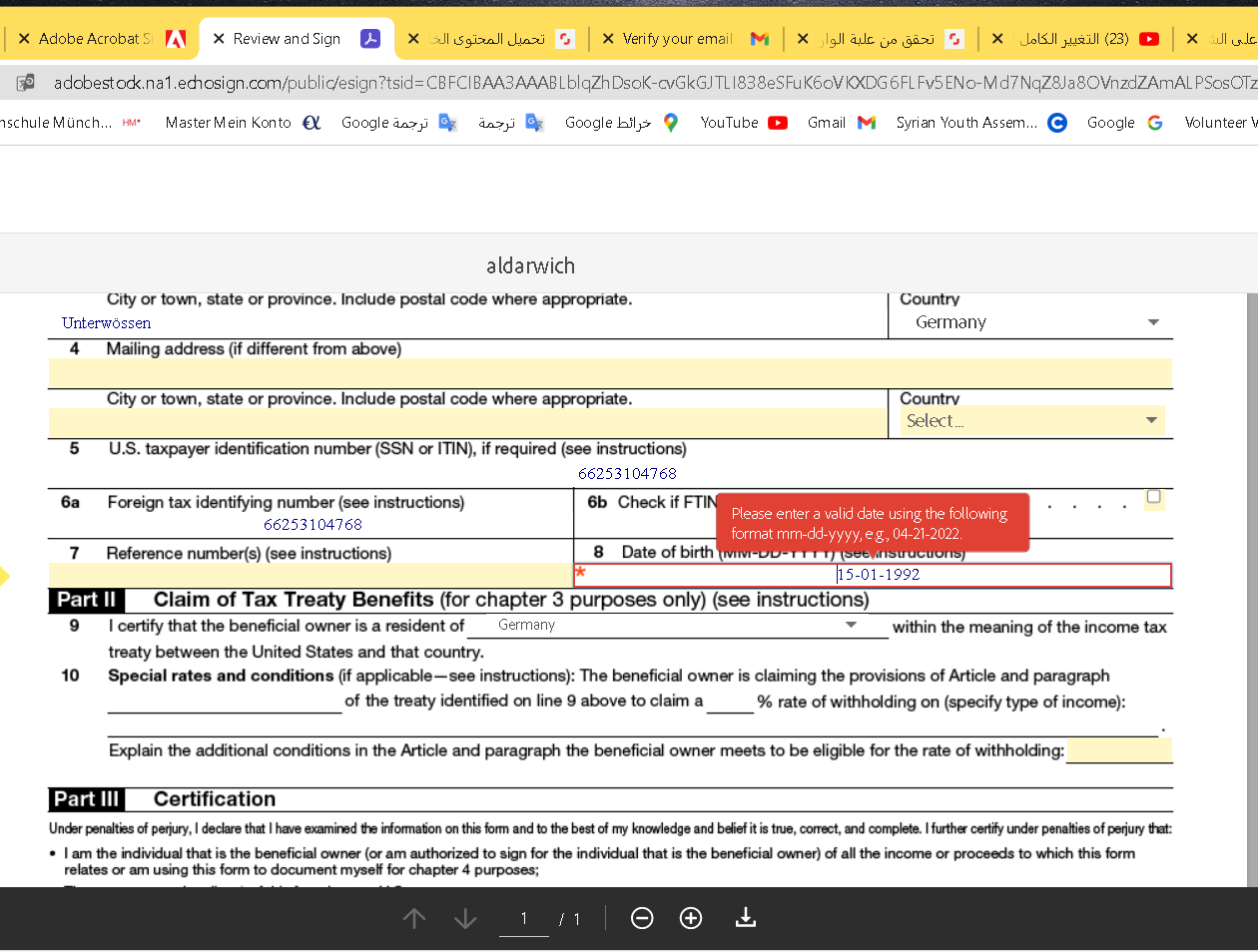Open Google Maps bookmark icon
The image size is (1258, 952).
click(670, 122)
